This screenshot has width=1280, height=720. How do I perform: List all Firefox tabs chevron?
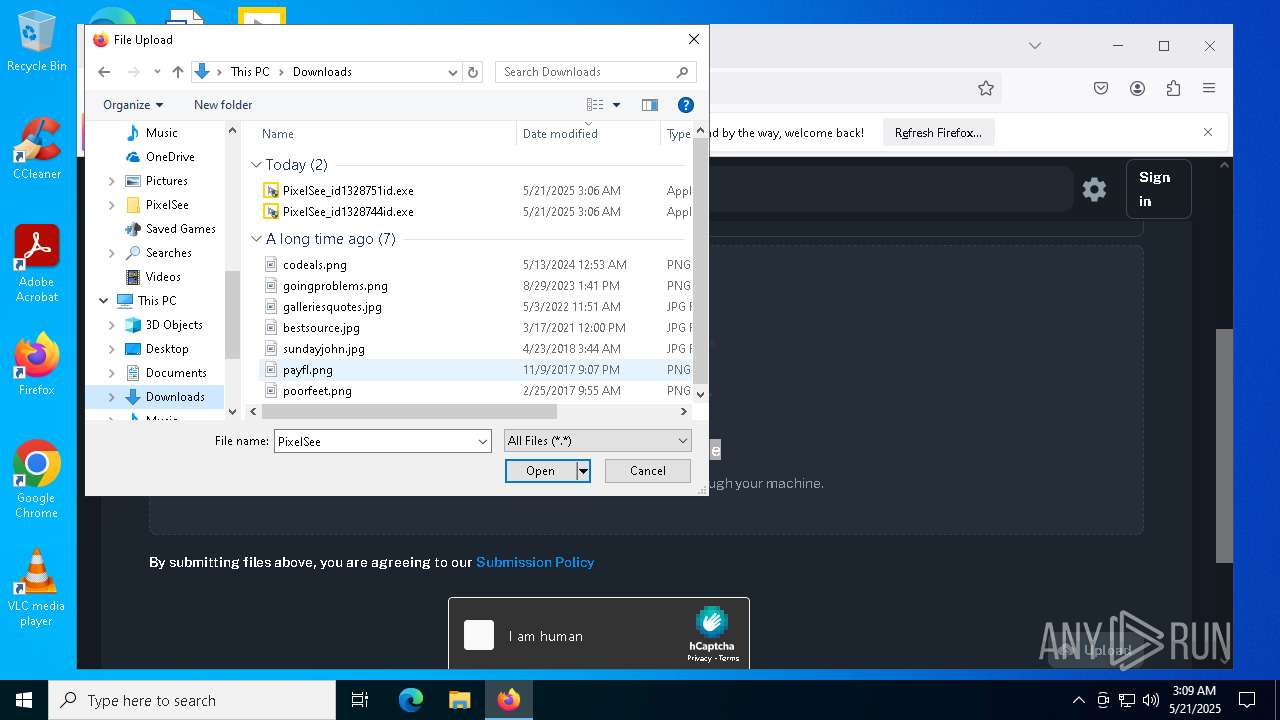1035,46
